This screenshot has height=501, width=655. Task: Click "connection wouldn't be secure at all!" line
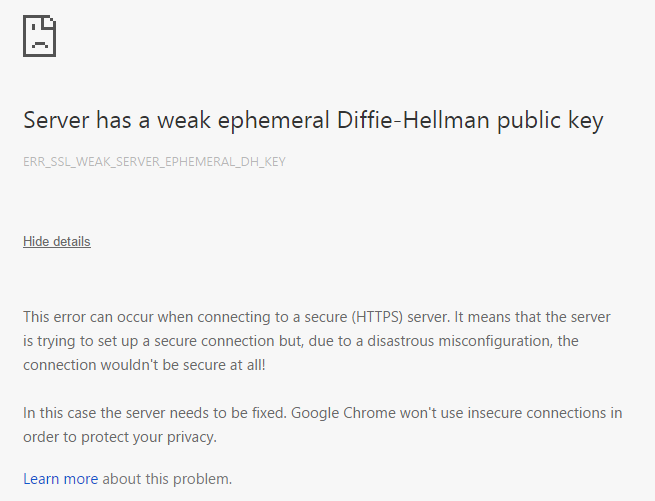(x=144, y=365)
